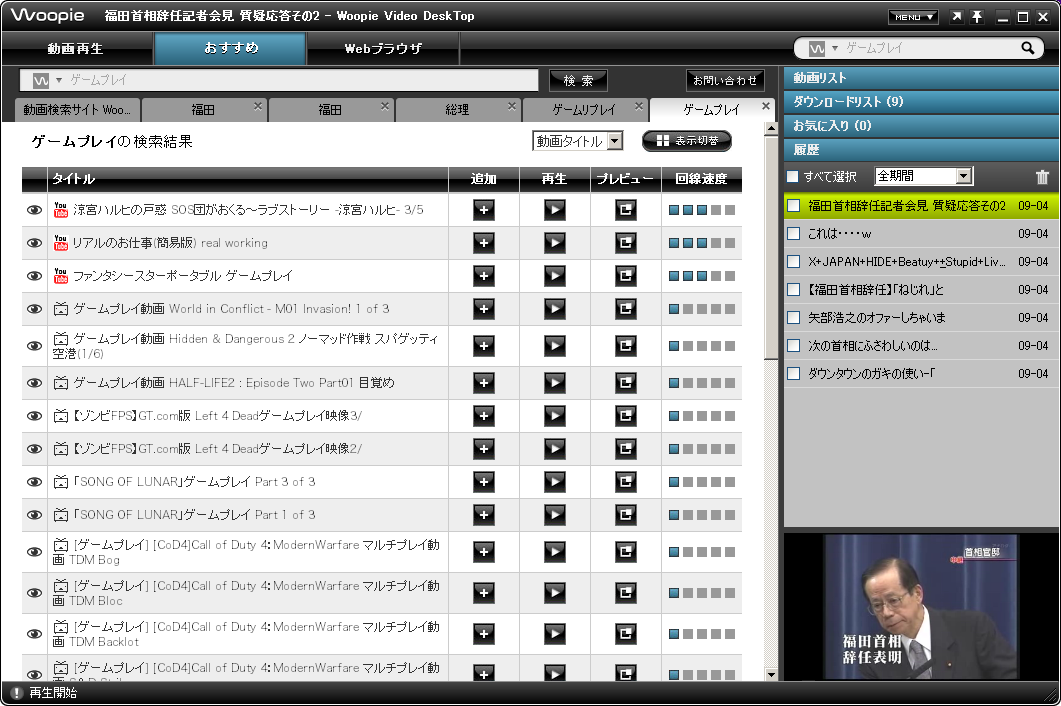The width and height of the screenshot is (1061, 706).
Task: Play Left 4 Deadゲームプレイ映像2 video
Action: pyautogui.click(x=554, y=448)
